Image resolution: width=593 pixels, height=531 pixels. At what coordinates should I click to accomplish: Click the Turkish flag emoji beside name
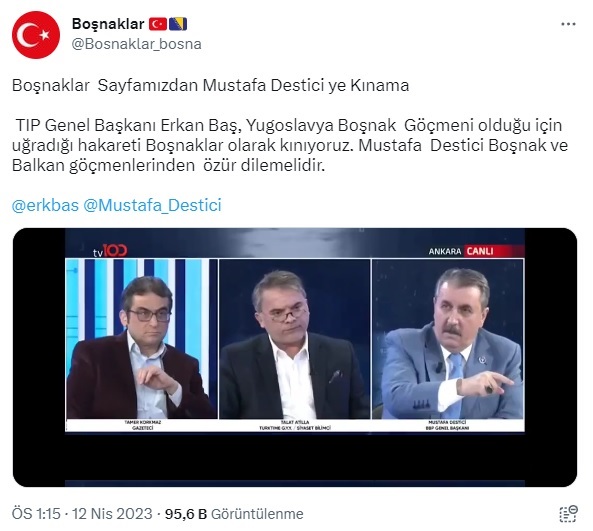pyautogui.click(x=158, y=24)
